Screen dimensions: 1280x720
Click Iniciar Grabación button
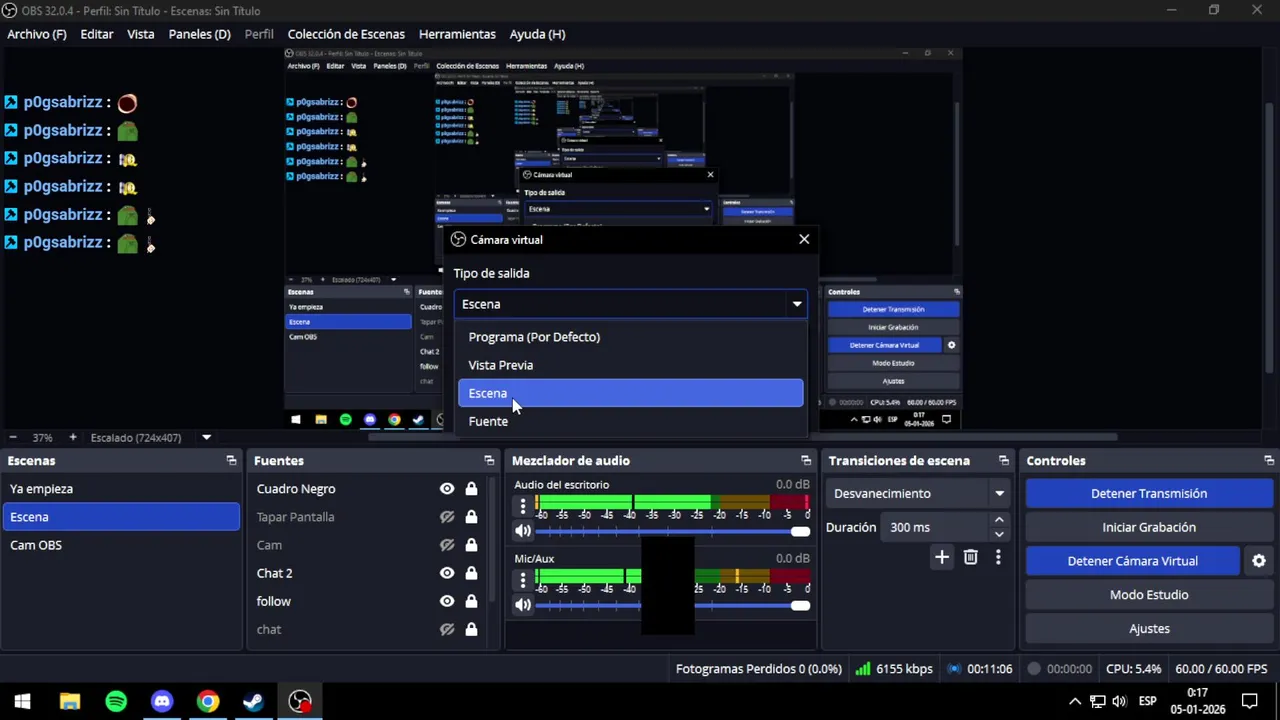pos(1149,528)
